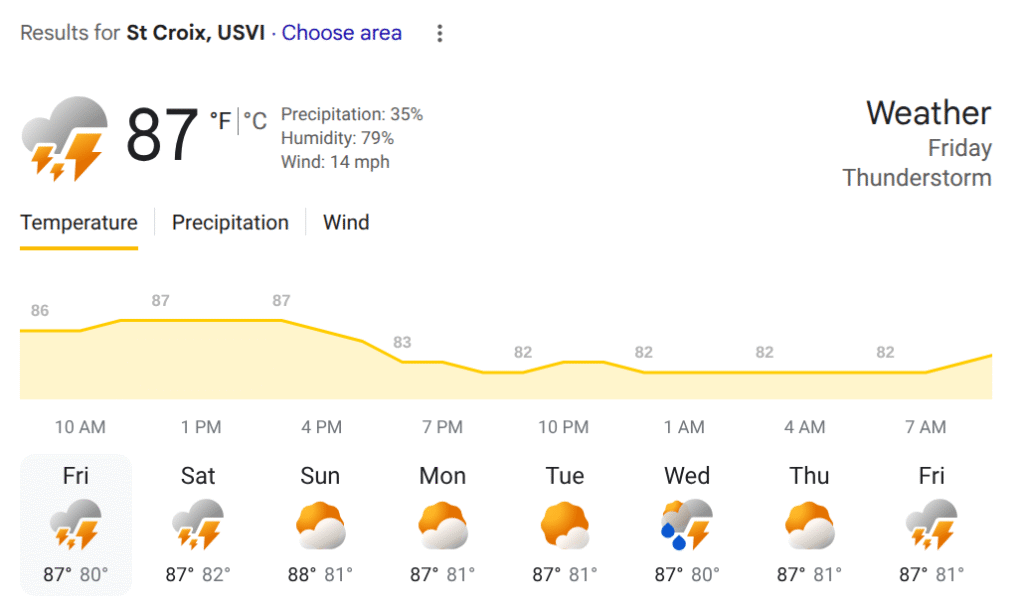Screen dimensions: 1024x610
Task: Select Saturday's thunderstorm forecast icon
Action: [x=198, y=525]
